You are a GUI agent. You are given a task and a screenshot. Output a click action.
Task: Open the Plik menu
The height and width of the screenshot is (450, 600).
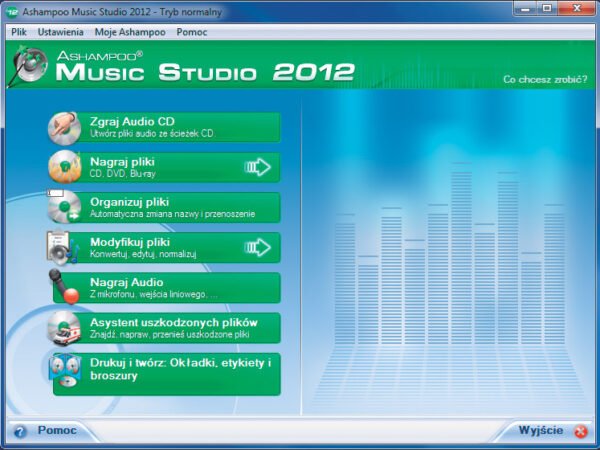(19, 32)
